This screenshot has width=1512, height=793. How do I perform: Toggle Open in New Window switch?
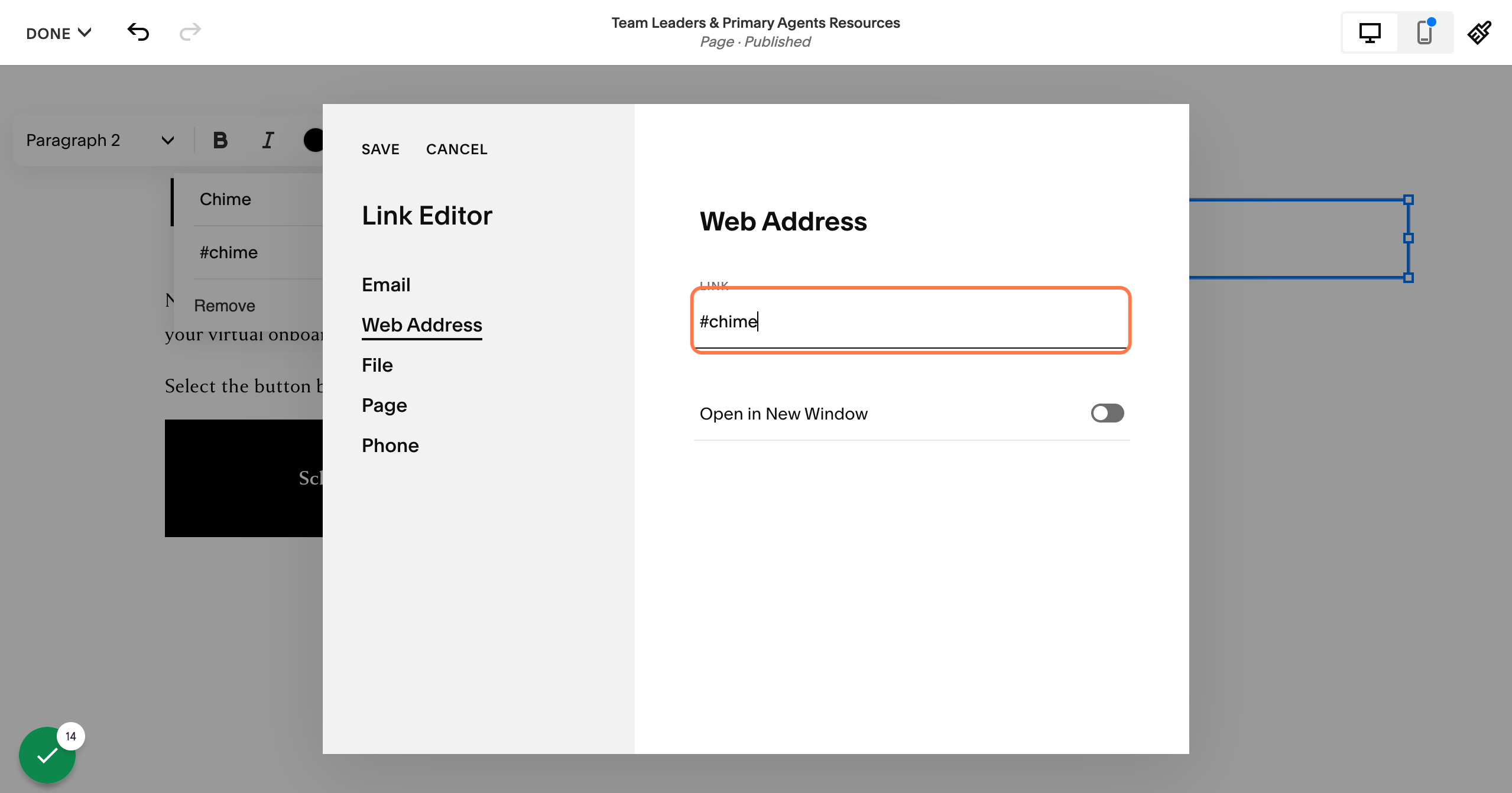point(1107,414)
